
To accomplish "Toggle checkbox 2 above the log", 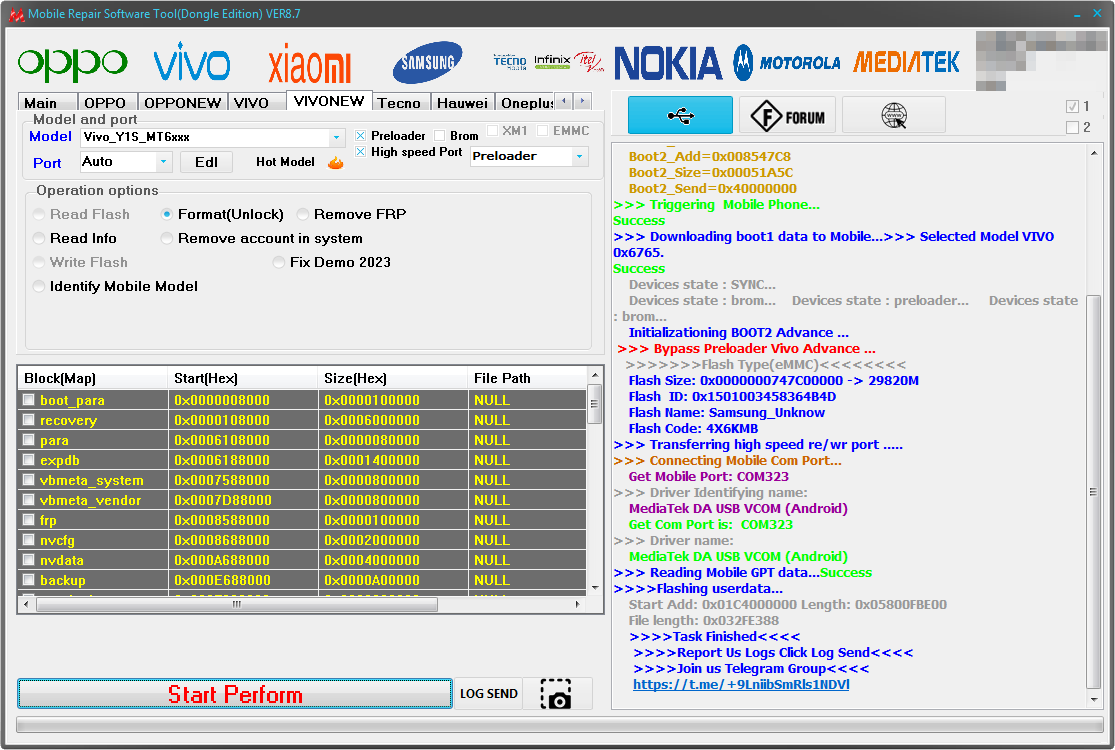I will (x=1072, y=127).
